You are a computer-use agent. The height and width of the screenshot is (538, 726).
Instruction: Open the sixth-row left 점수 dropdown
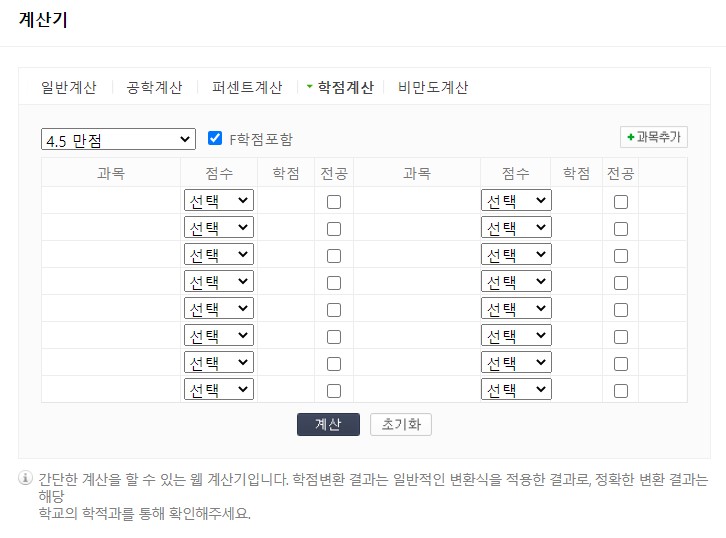(219, 335)
